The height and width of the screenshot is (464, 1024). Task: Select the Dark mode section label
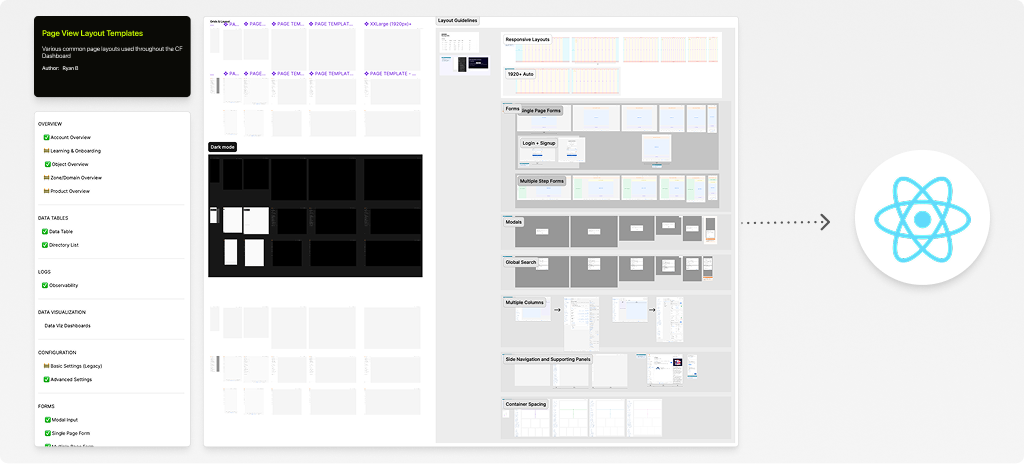tap(223, 147)
